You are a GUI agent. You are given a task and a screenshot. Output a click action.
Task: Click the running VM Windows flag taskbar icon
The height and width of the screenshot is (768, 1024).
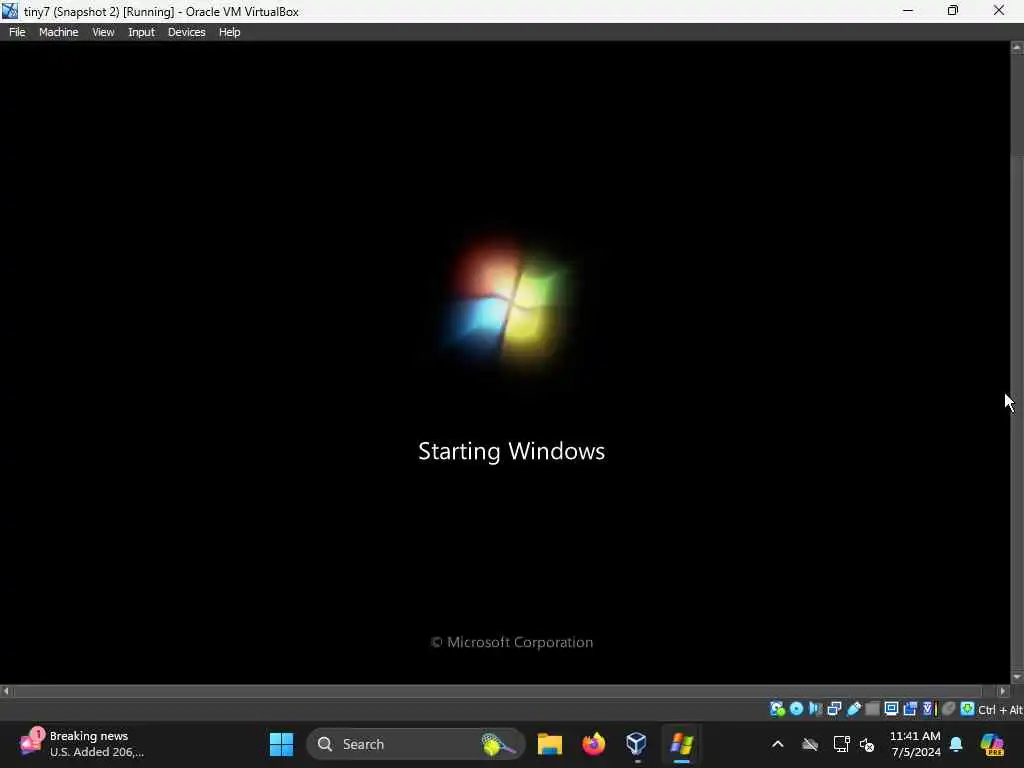click(x=681, y=744)
